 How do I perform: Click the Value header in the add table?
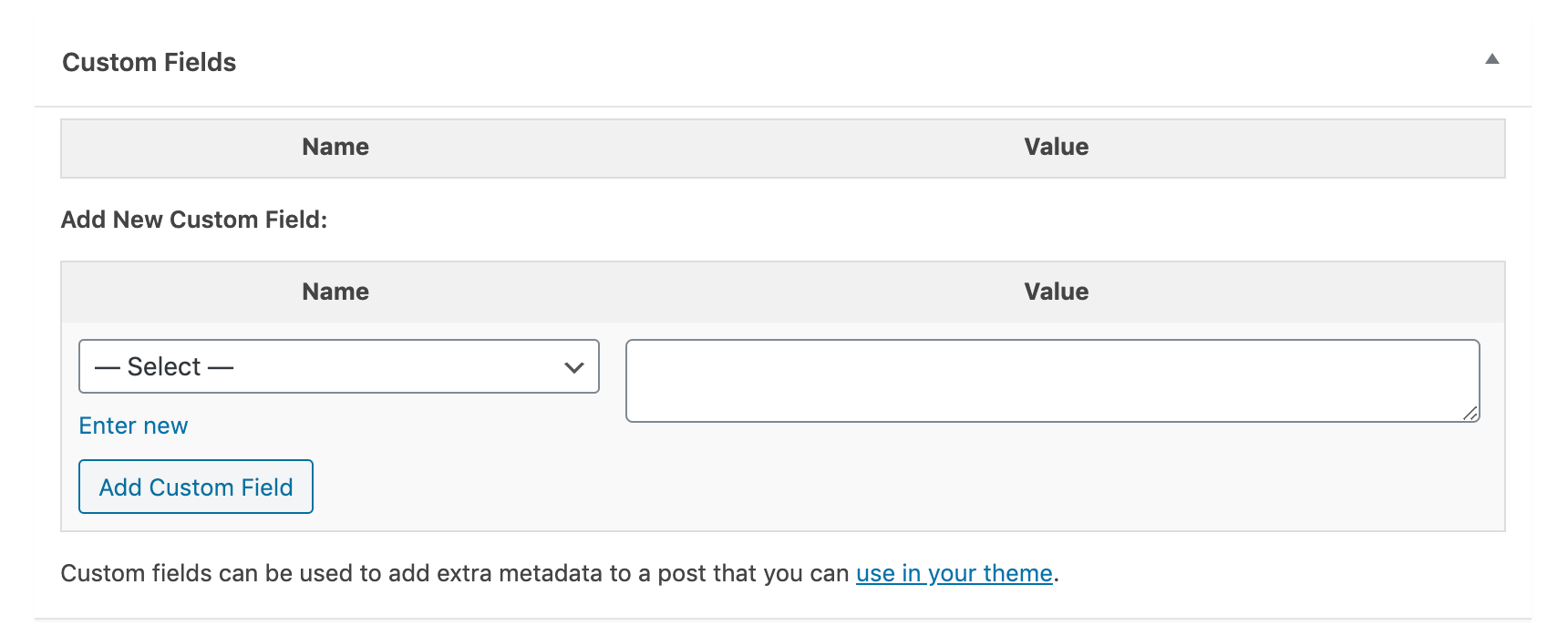tap(1056, 291)
